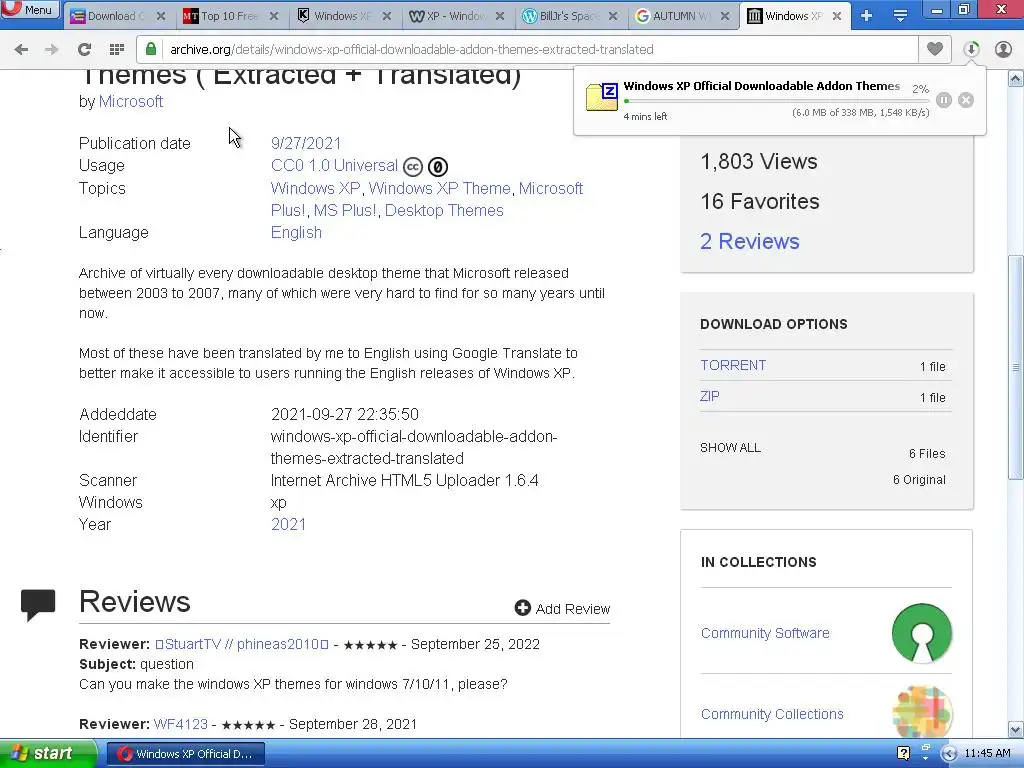The height and width of the screenshot is (768, 1024).
Task: Select the Opera taskbar window button
Action: (x=185, y=754)
